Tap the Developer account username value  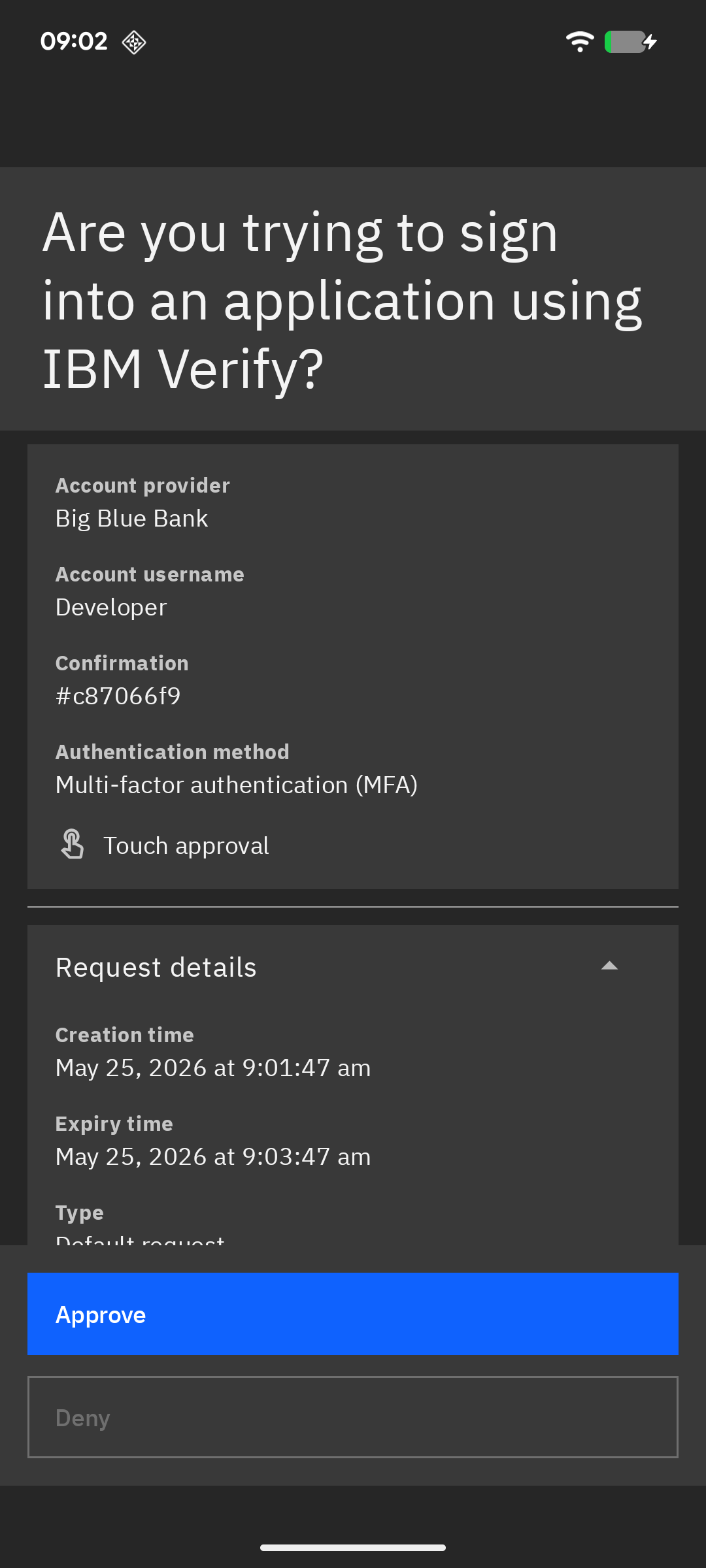[x=111, y=608]
